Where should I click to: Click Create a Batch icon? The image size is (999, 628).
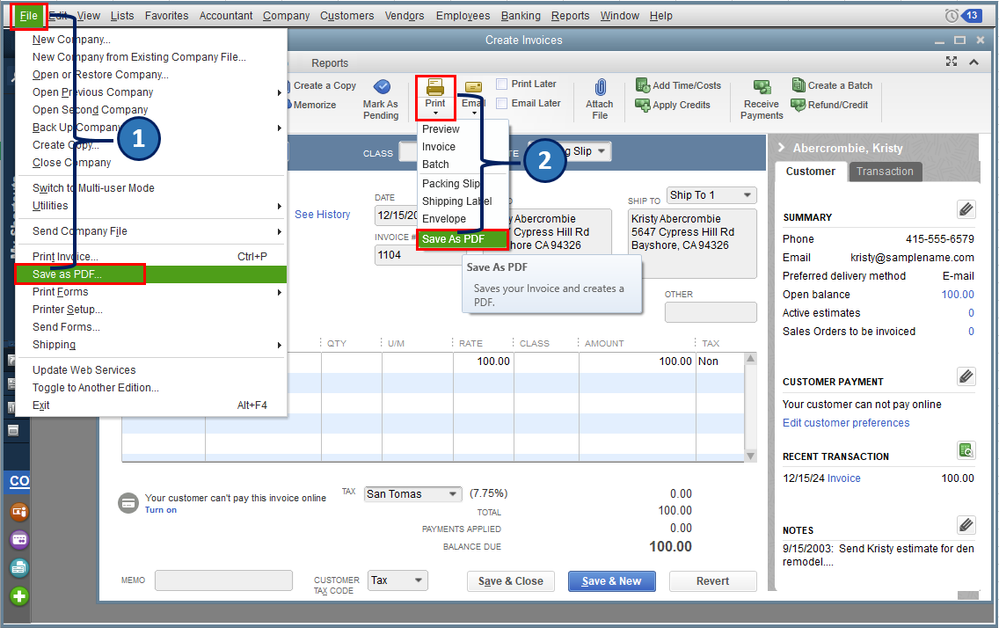point(798,85)
